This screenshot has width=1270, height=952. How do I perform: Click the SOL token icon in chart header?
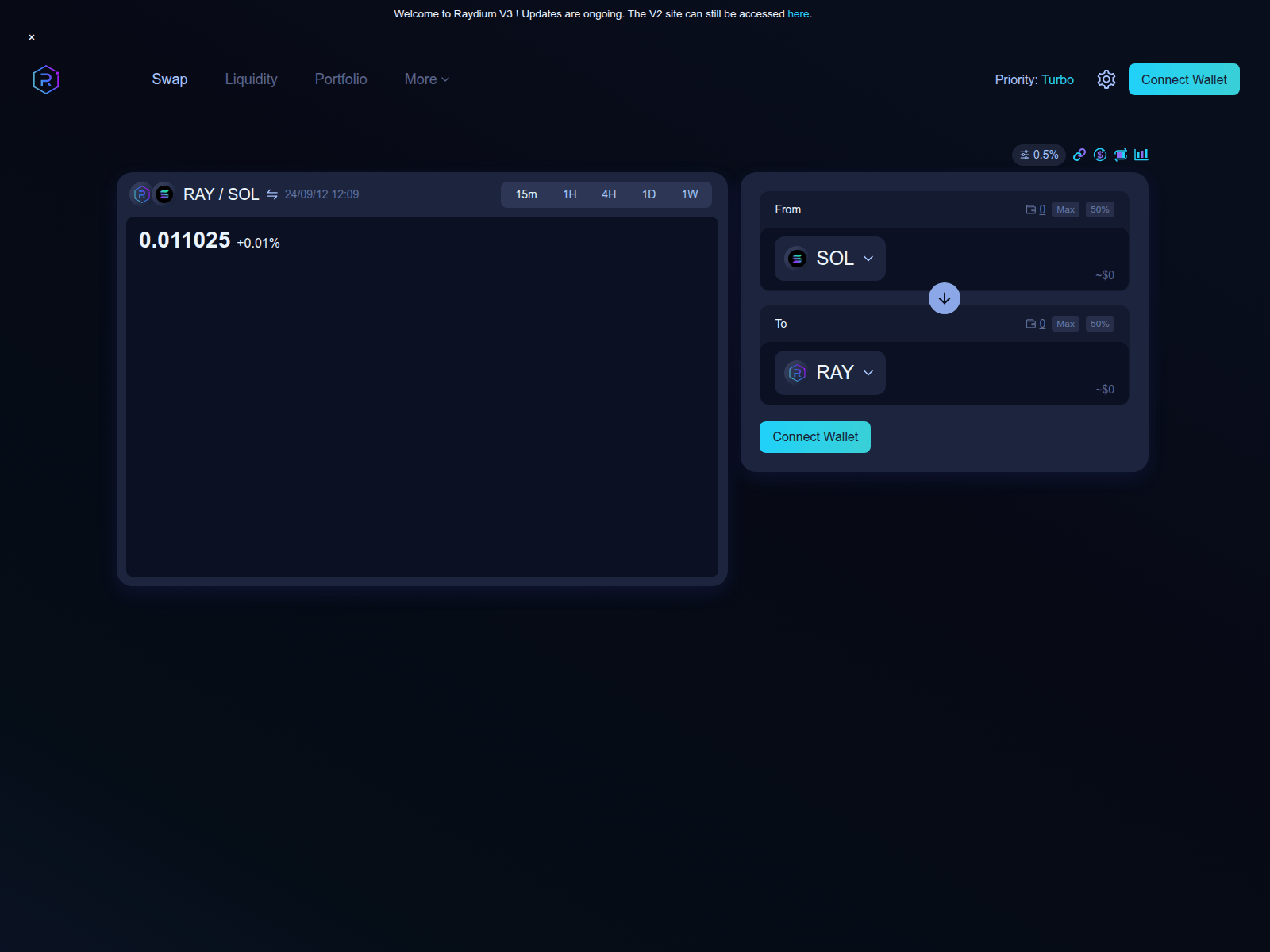pos(164,194)
